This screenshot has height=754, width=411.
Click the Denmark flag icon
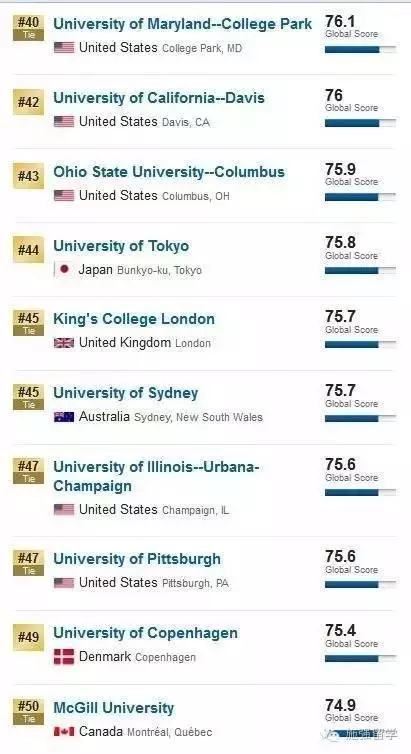point(64,657)
